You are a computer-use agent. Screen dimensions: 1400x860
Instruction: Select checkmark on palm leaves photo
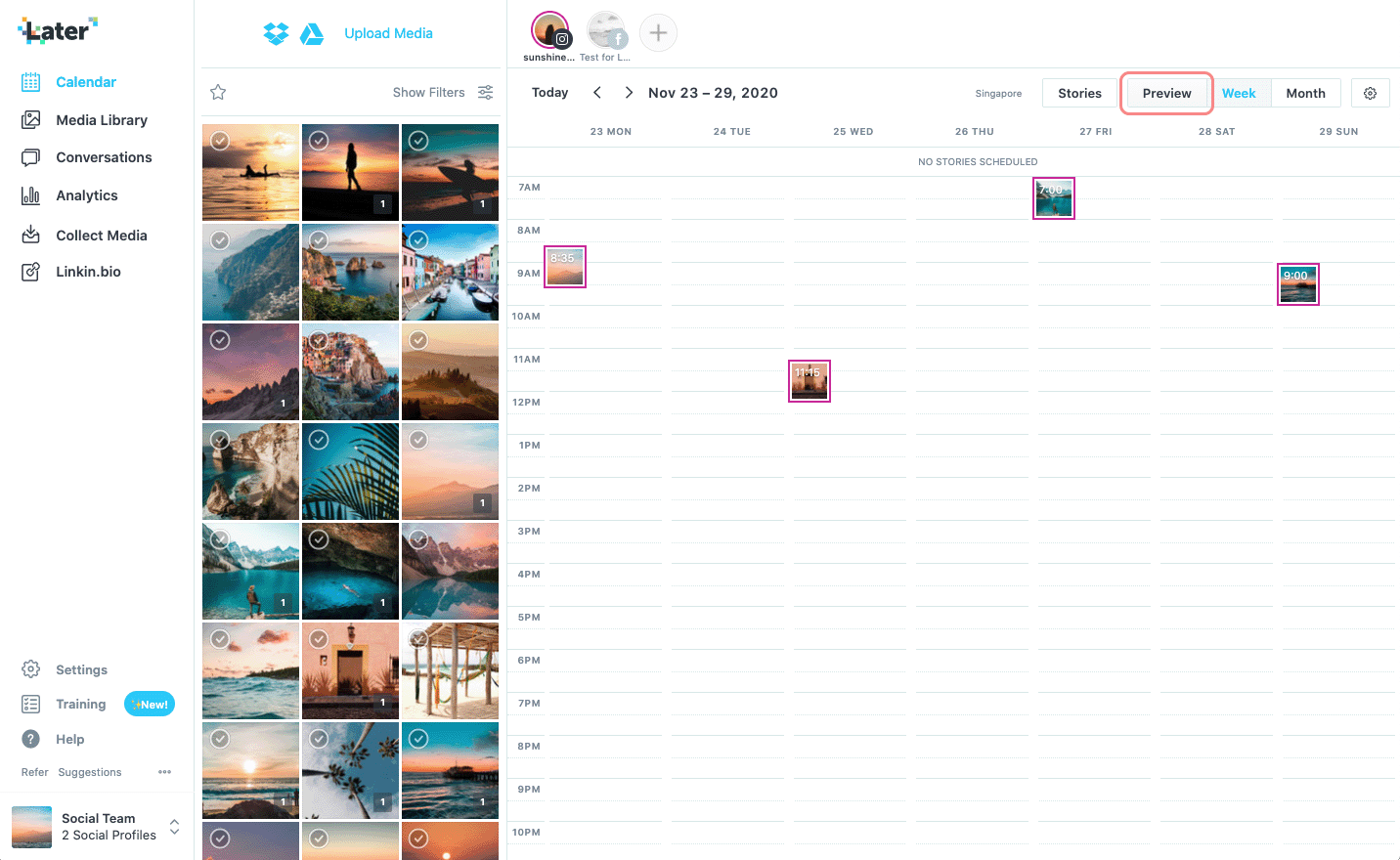coord(319,440)
